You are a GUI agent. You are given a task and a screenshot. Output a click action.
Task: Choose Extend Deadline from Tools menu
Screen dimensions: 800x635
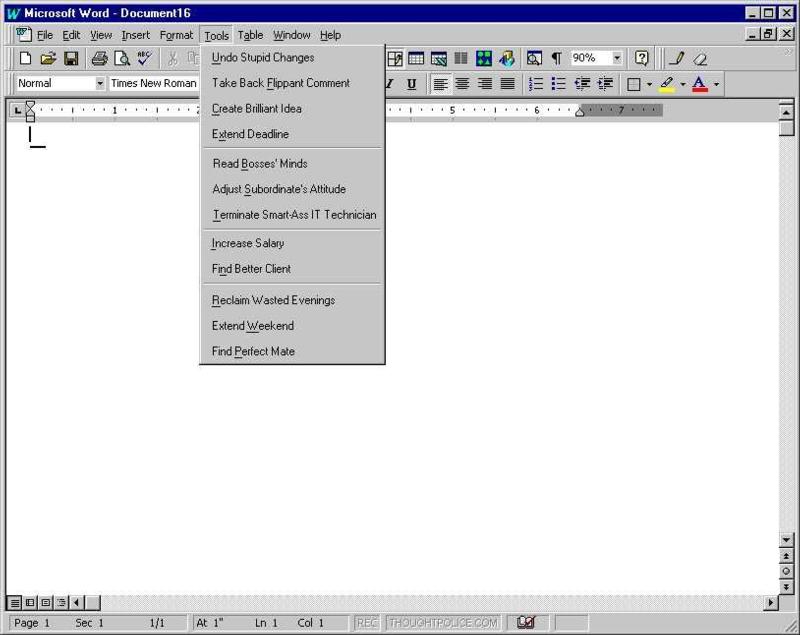pyautogui.click(x=250, y=134)
